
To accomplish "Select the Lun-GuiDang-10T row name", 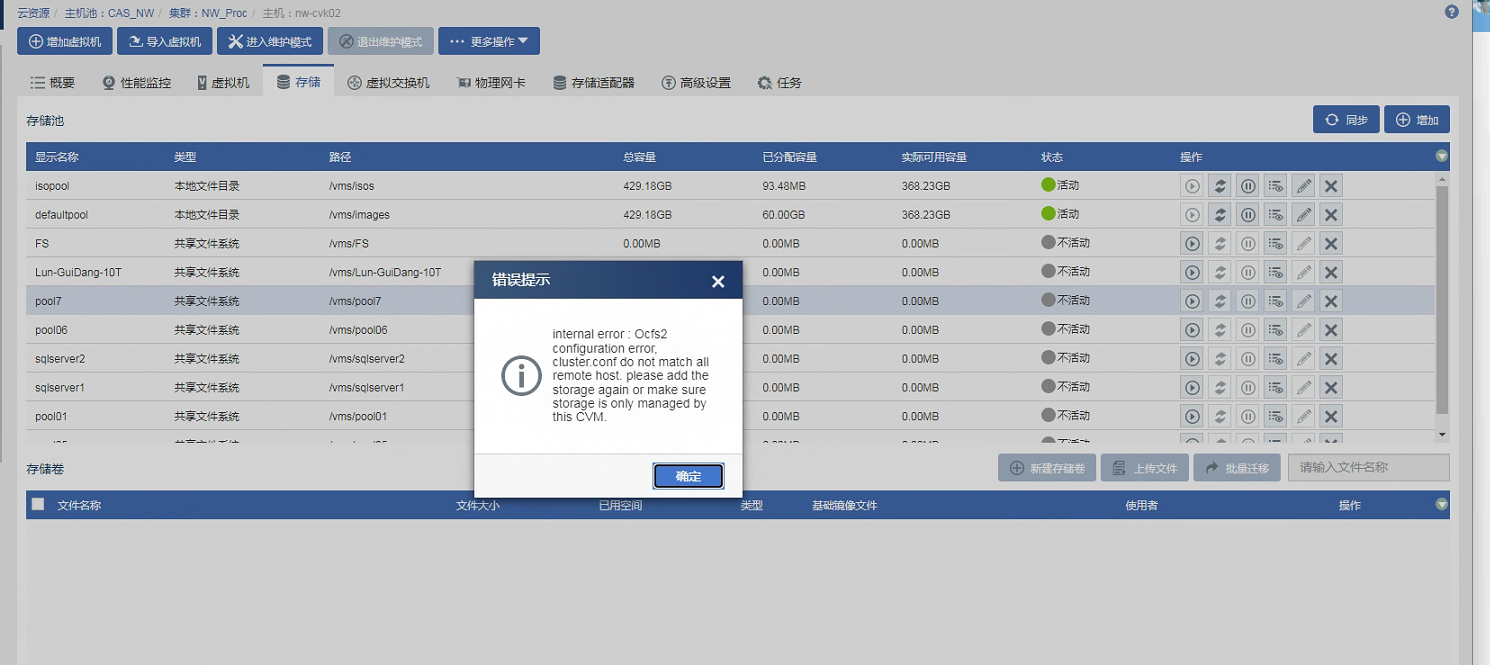I will [x=78, y=272].
